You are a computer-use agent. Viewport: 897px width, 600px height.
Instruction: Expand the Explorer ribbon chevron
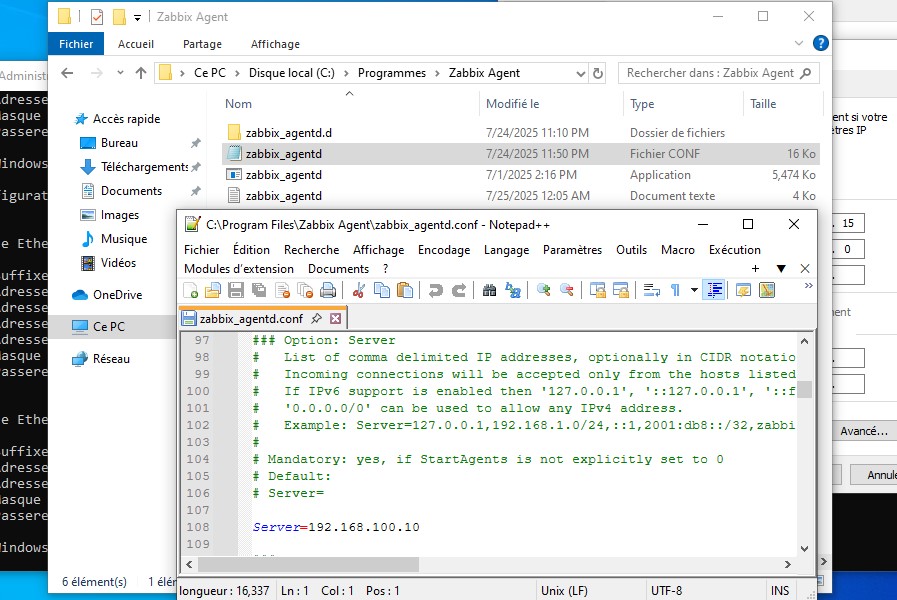pyautogui.click(x=801, y=44)
